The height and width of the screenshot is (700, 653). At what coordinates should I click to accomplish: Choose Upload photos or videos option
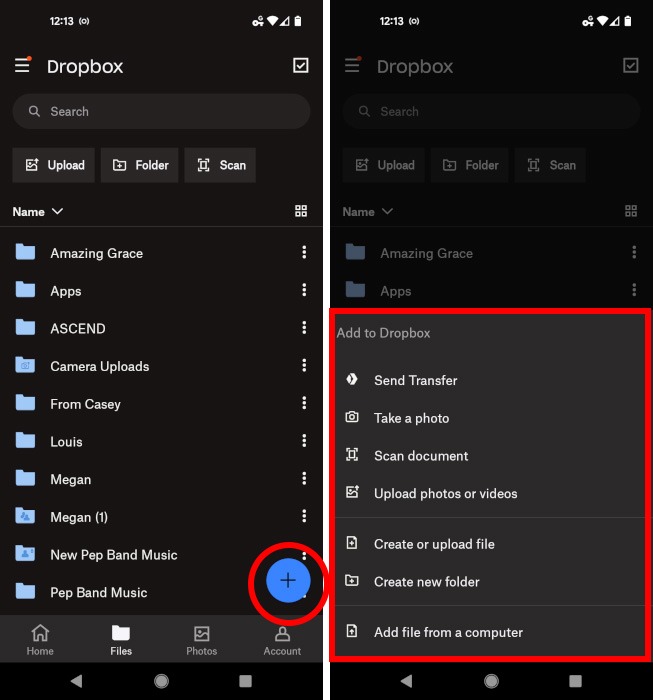point(490,493)
